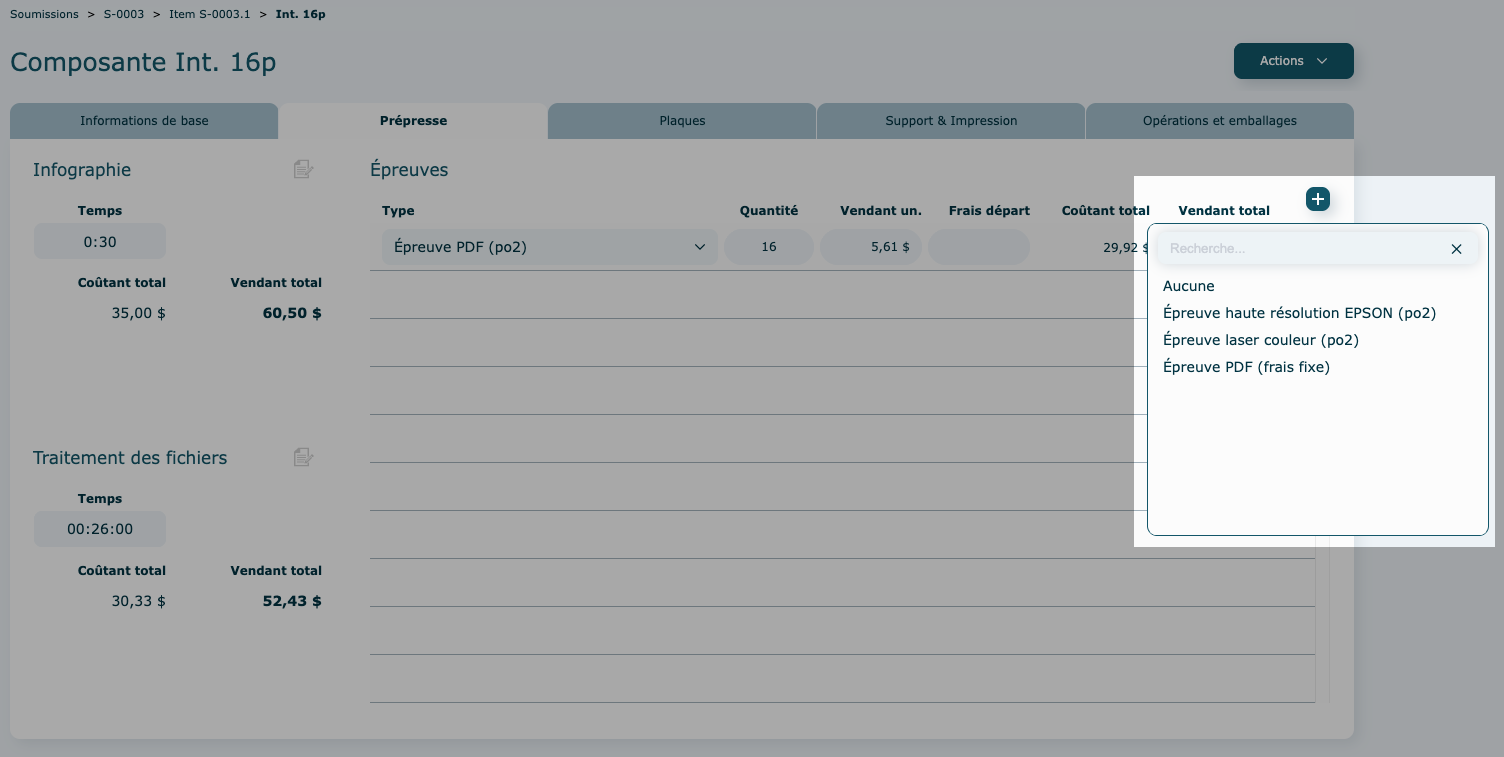Click the Soumissions breadcrumb link

pos(44,15)
